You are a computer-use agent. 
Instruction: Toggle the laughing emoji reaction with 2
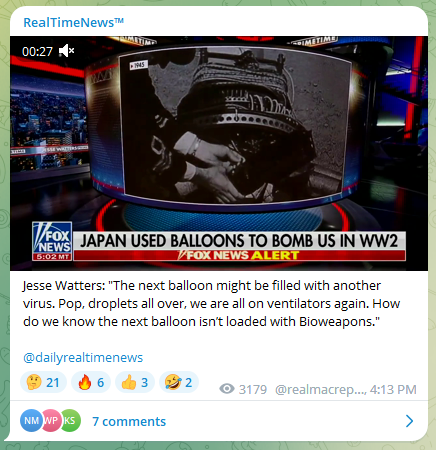[179, 382]
